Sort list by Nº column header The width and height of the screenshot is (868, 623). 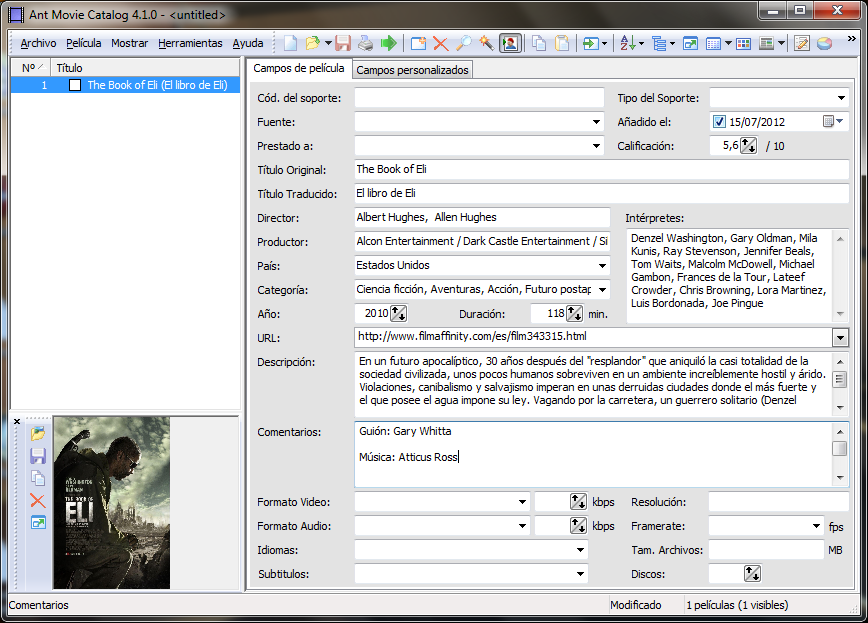pyautogui.click(x=31, y=68)
